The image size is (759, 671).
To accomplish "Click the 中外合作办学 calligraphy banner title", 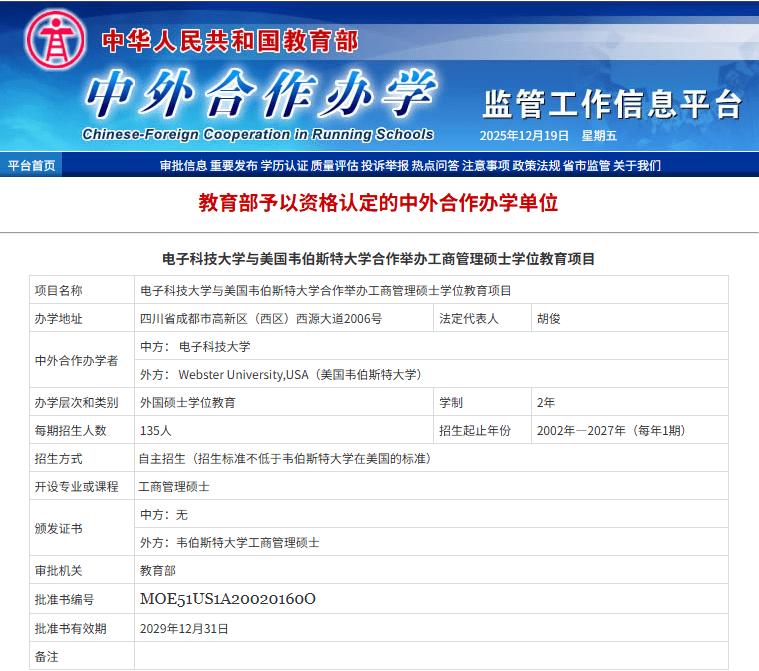I will pos(261,94).
